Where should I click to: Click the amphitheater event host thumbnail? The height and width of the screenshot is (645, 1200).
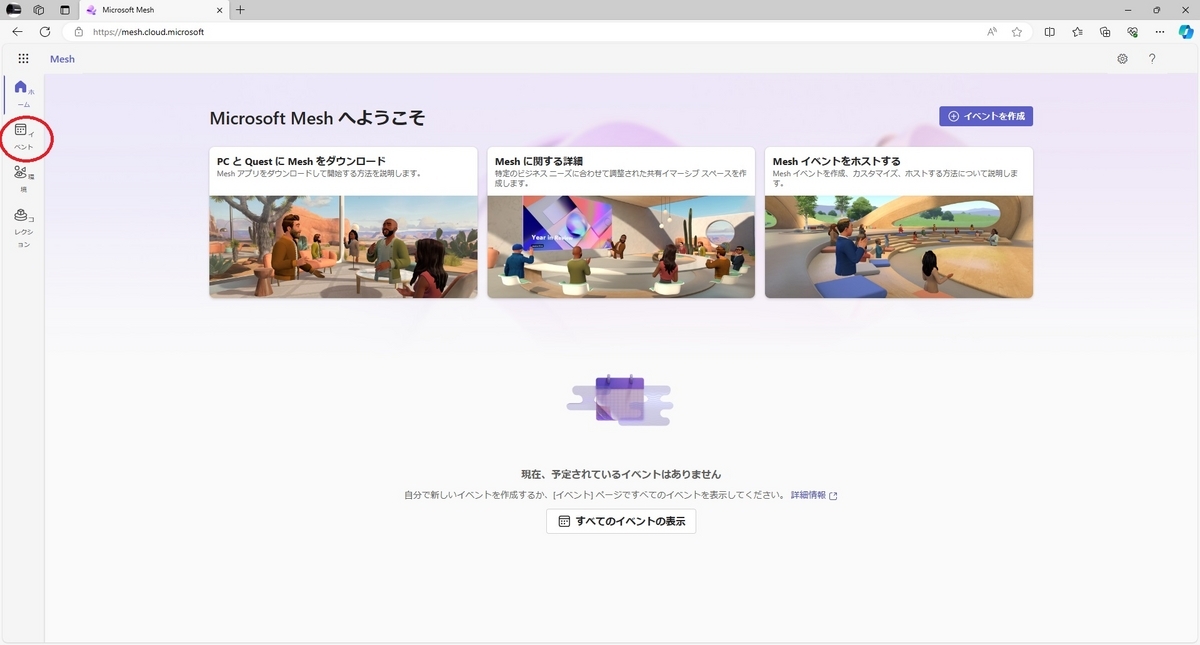tap(899, 246)
